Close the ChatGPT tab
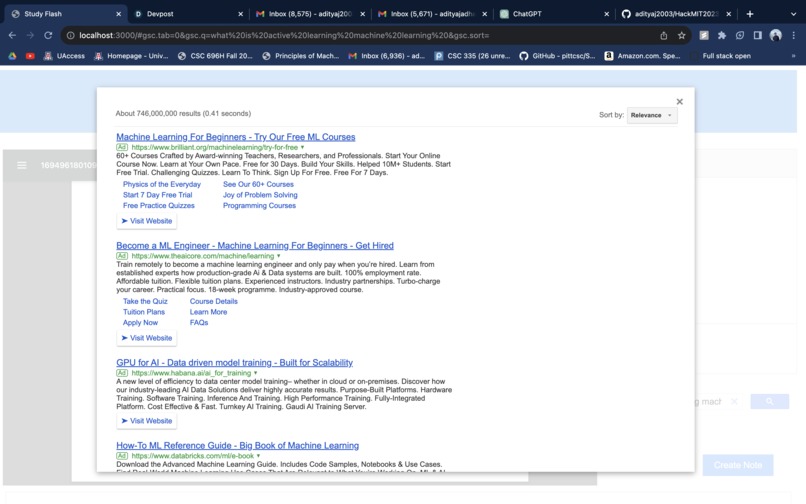 (607, 14)
